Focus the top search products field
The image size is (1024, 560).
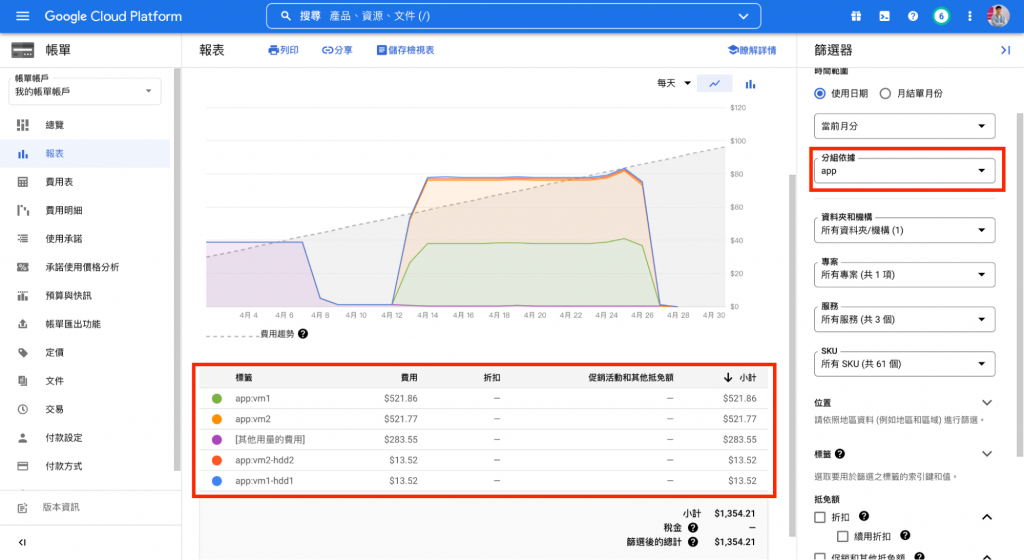pyautogui.click(x=513, y=16)
